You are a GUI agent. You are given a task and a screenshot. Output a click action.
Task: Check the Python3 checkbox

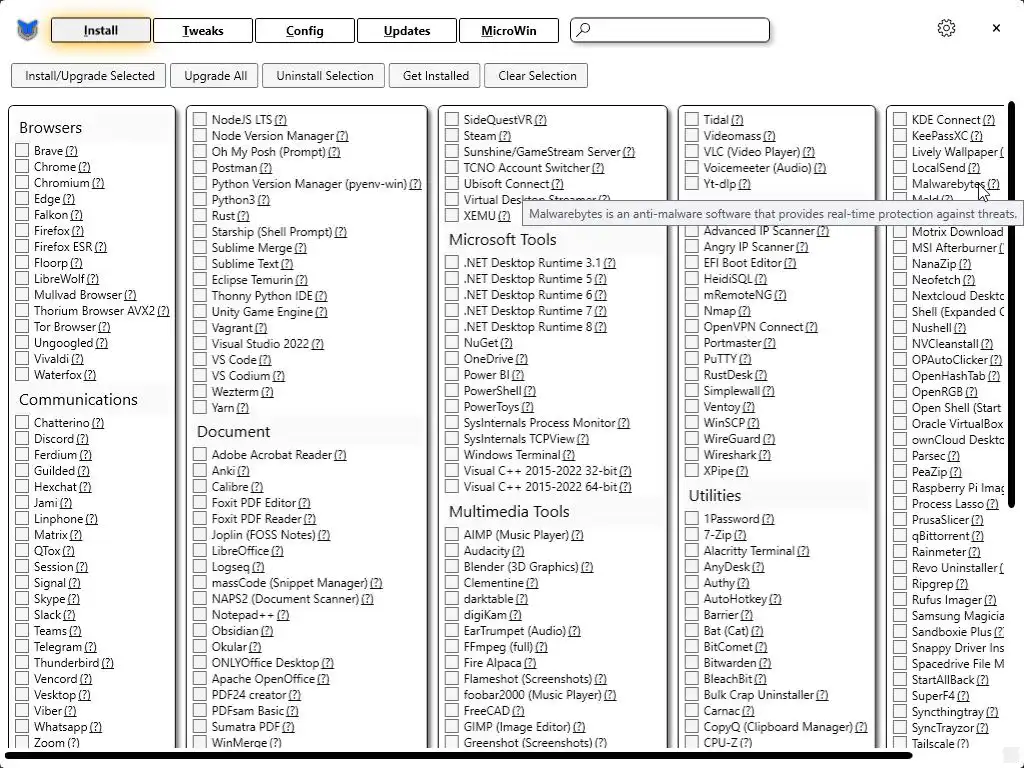point(200,200)
